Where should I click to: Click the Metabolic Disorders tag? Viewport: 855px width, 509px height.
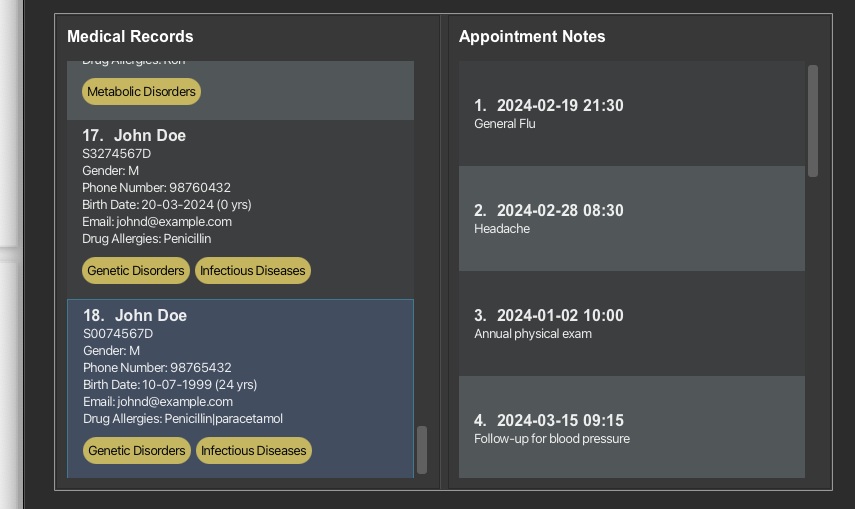coord(141,92)
